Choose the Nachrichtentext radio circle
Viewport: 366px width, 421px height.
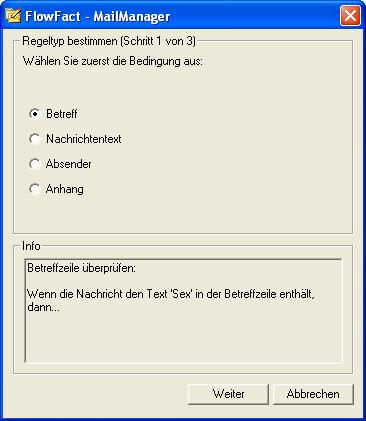point(35,139)
